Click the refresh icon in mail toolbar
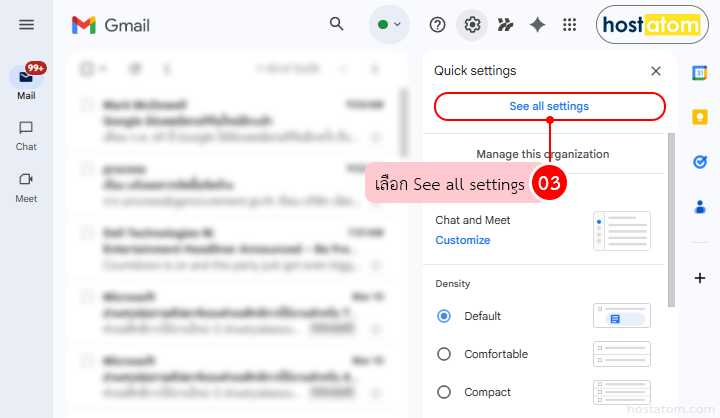720x418 pixels. click(135, 69)
